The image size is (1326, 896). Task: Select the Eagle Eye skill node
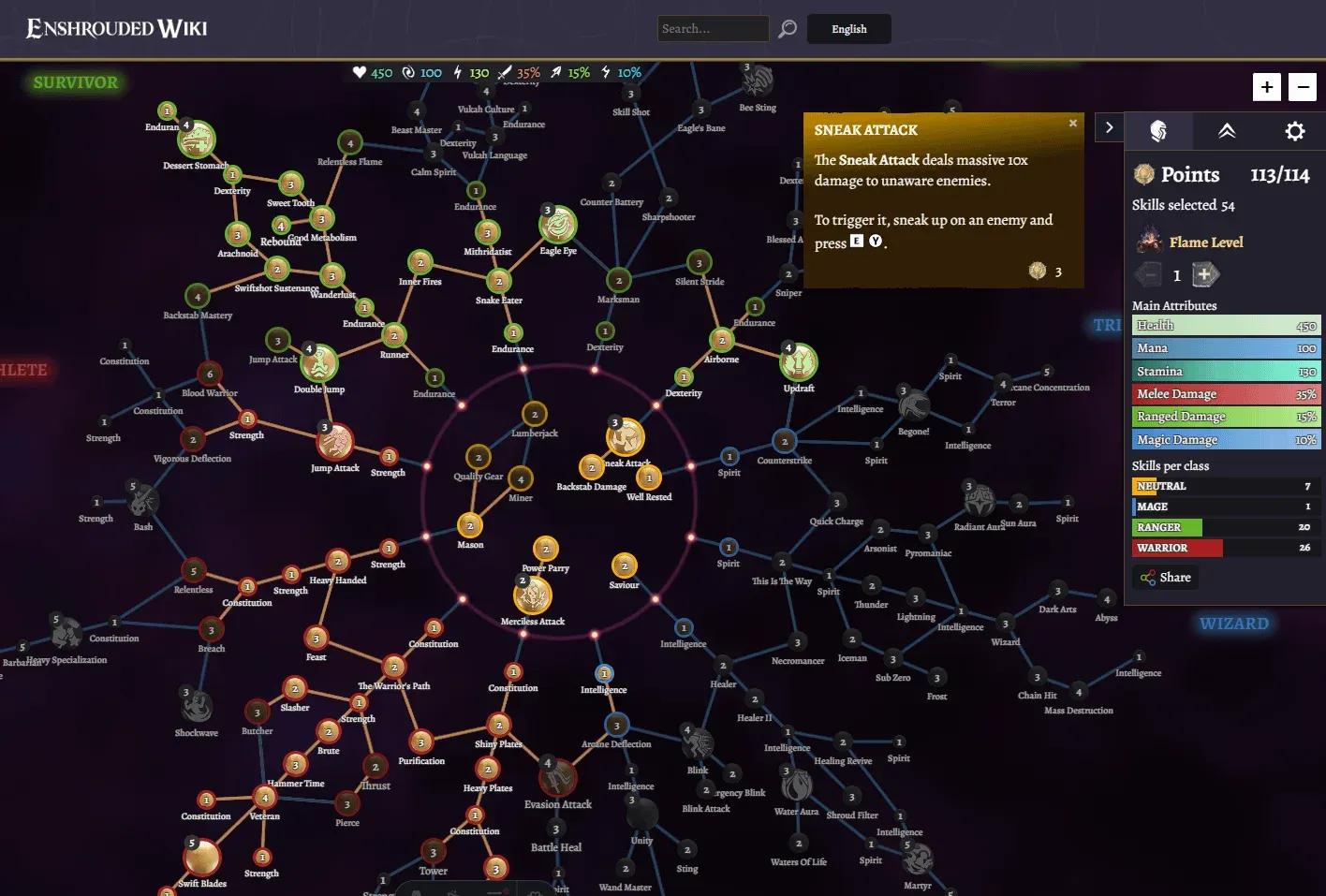[558, 225]
